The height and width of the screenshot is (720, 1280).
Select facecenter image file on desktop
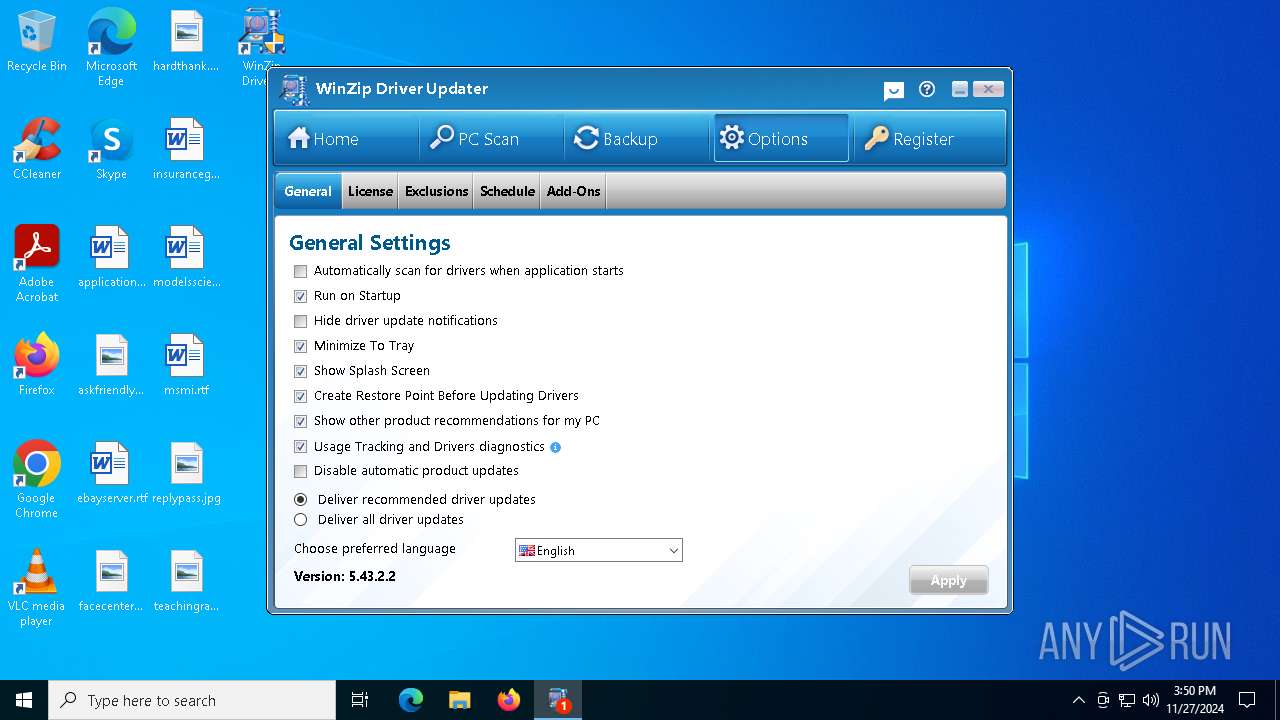click(x=111, y=582)
